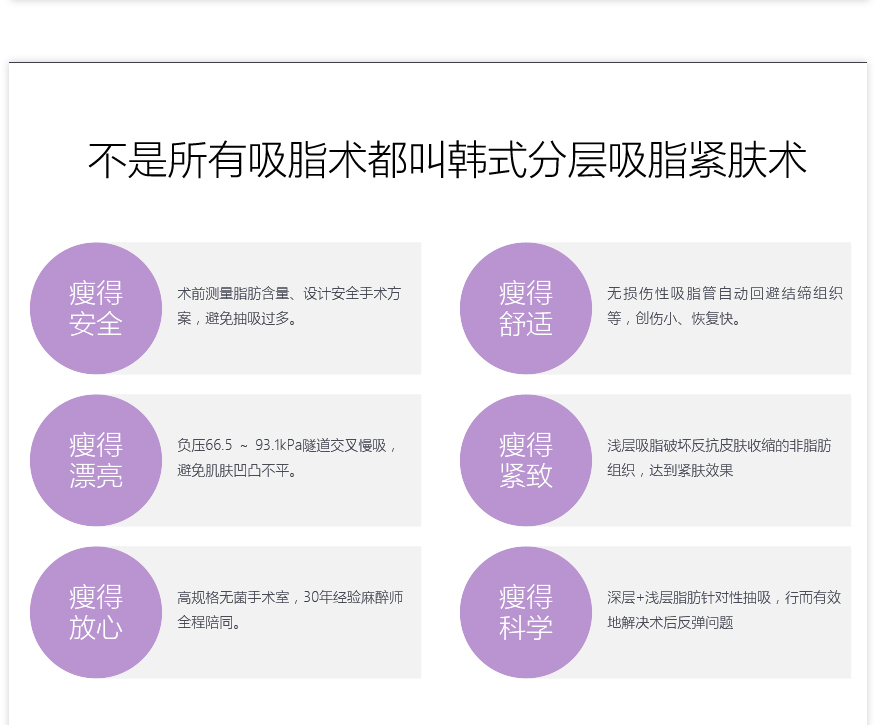Open the 瘦得放心 circle badge

[96, 612]
